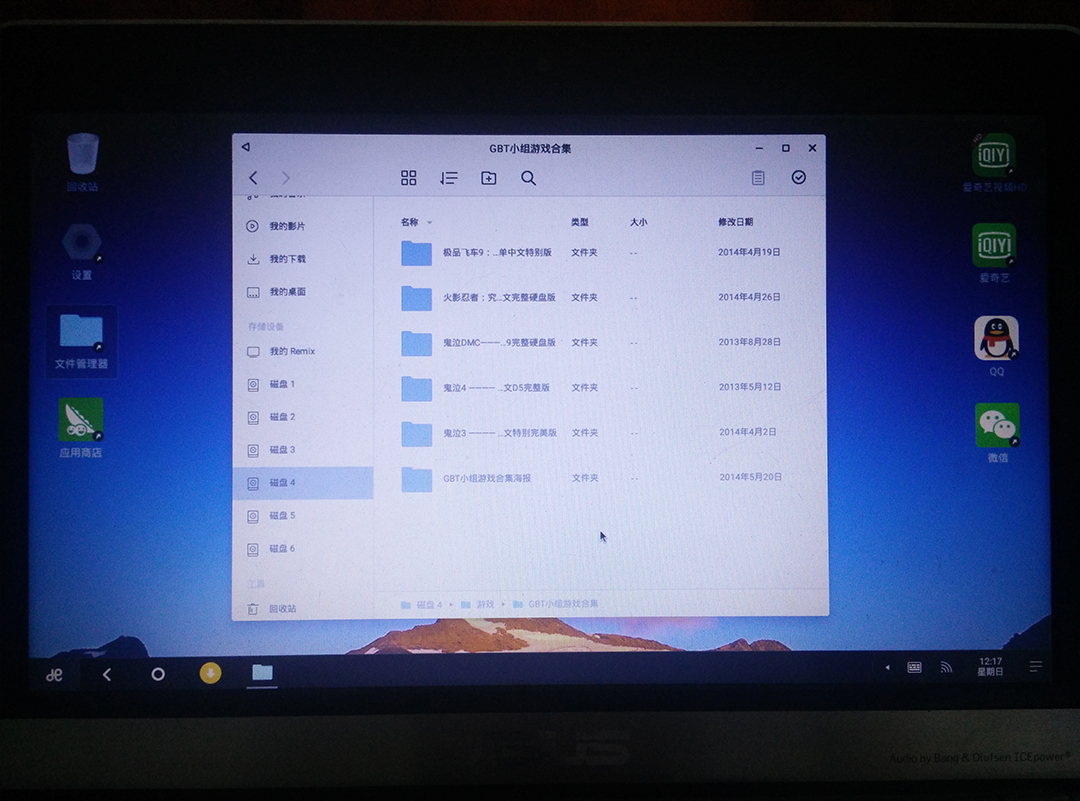Open 爱奇艺 from the desktop

click(994, 245)
